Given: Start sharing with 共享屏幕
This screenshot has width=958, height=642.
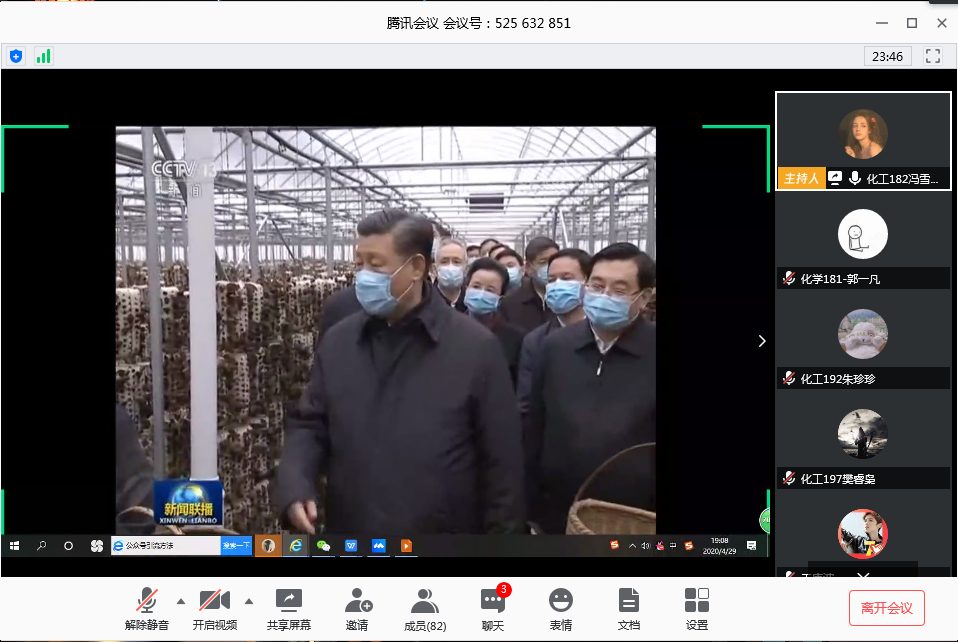Looking at the screenshot, I should point(289,609).
